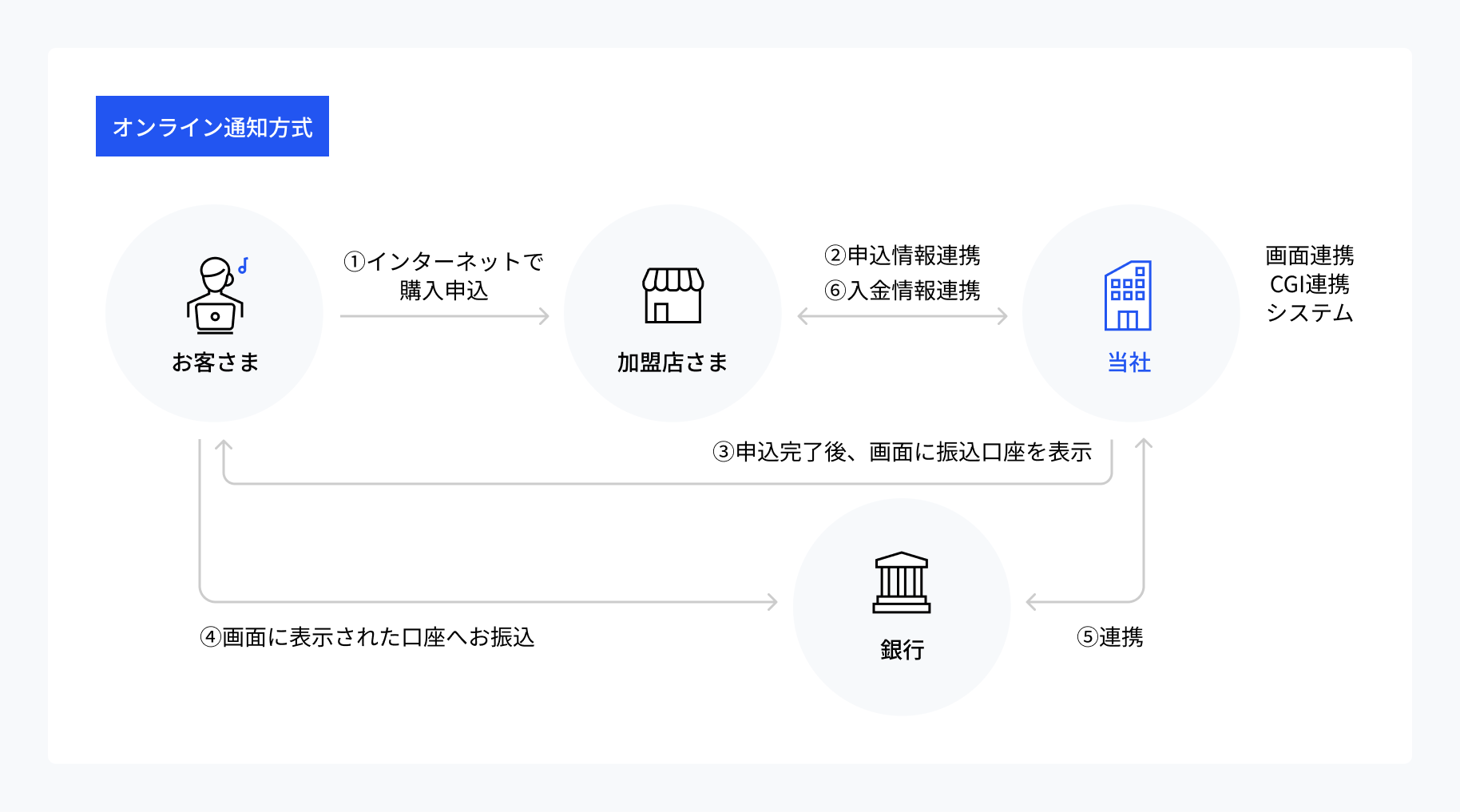The height and width of the screenshot is (812, 1460).
Task: Click the bank building icon
Action: point(902,582)
